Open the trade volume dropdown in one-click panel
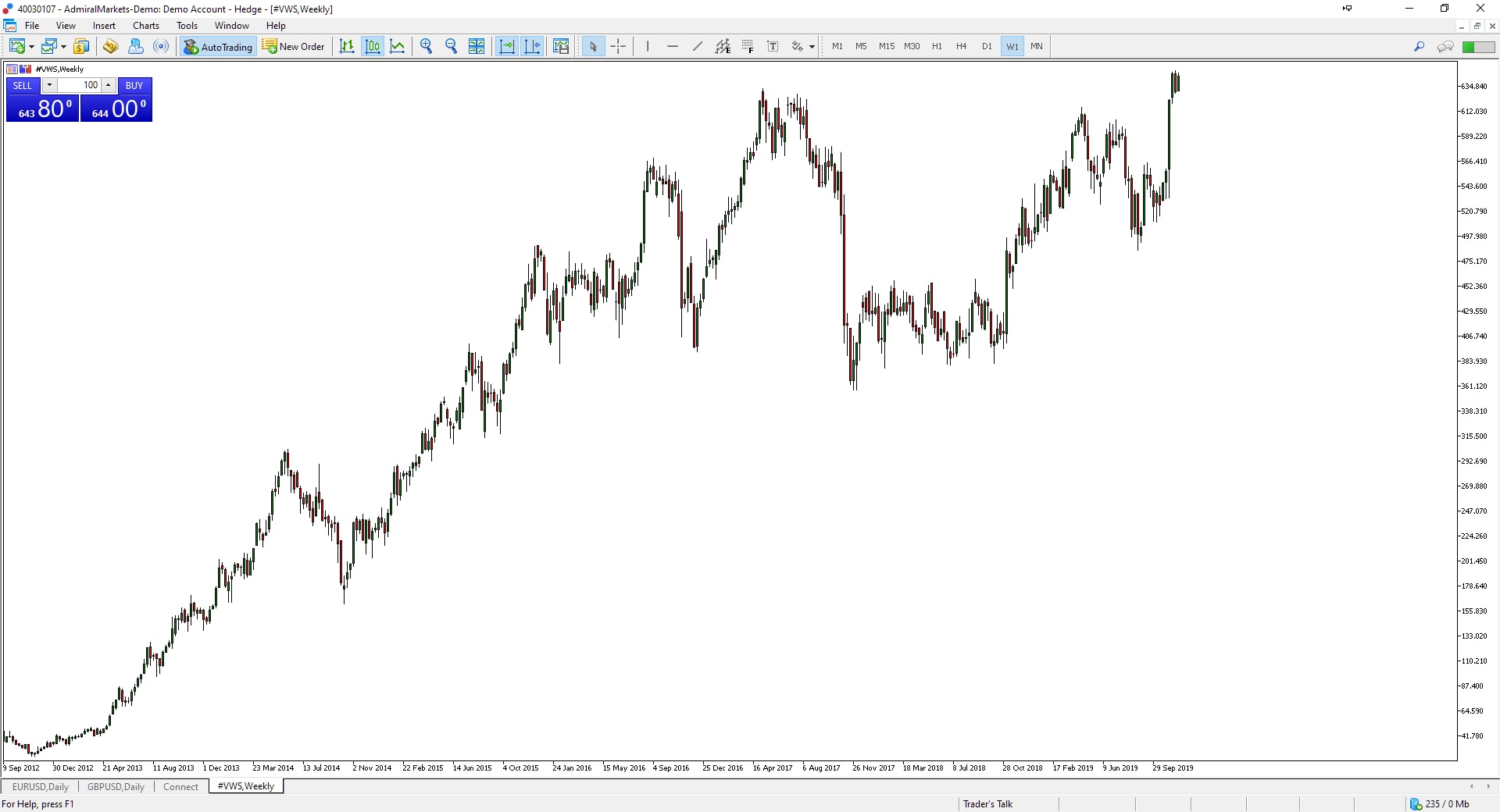Screen dimensions: 1500x812 (49, 85)
